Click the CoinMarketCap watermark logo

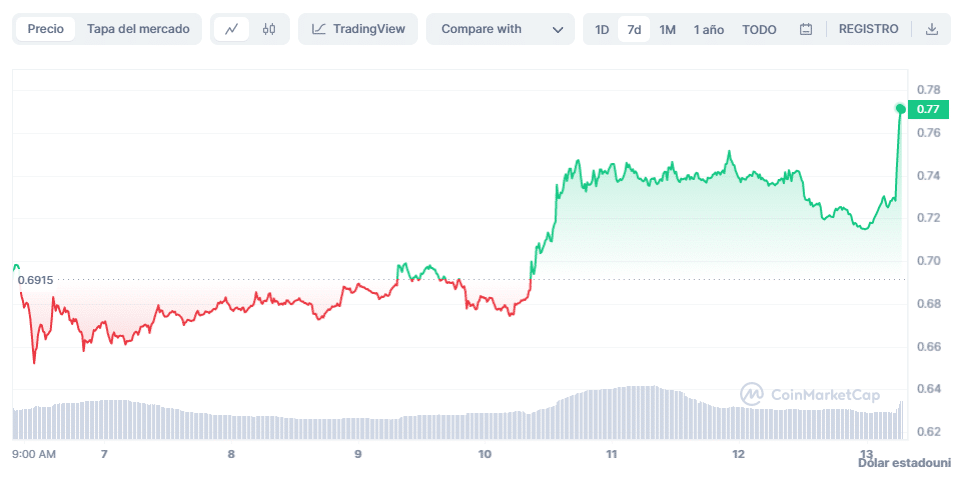point(810,394)
